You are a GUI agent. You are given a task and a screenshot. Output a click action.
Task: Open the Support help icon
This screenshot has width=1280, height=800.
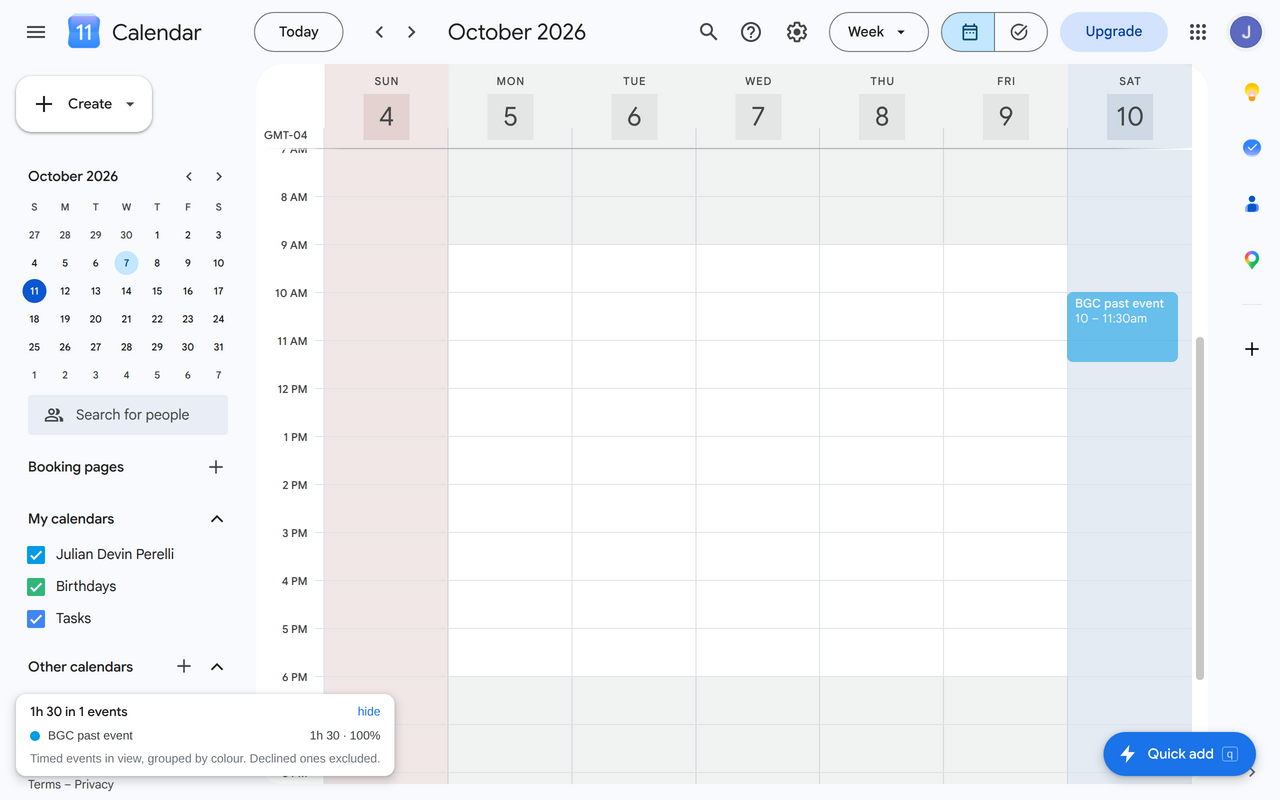pyautogui.click(x=751, y=32)
